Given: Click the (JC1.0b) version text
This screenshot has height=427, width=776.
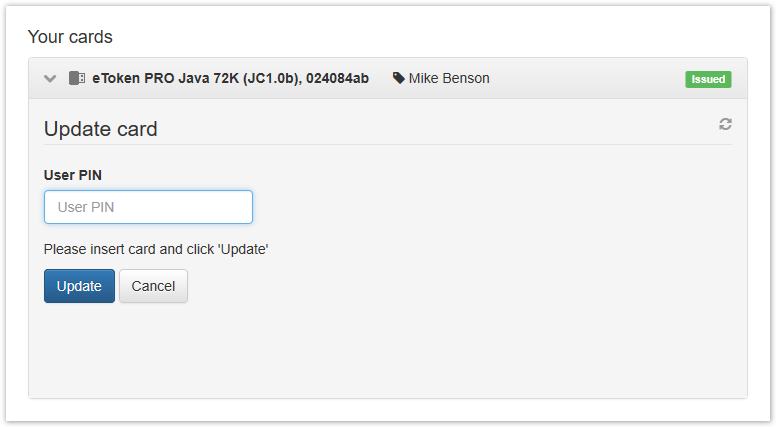Looking at the screenshot, I should pos(270,78).
